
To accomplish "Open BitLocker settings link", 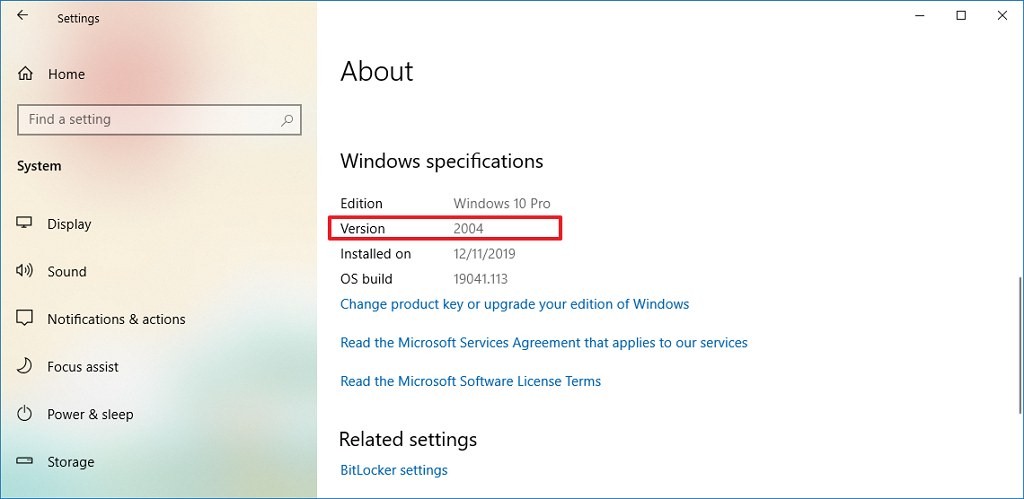I will point(394,470).
